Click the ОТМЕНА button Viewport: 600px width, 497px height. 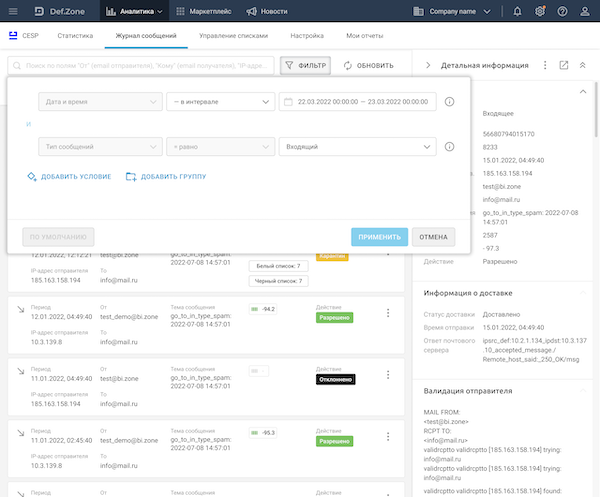click(x=433, y=237)
